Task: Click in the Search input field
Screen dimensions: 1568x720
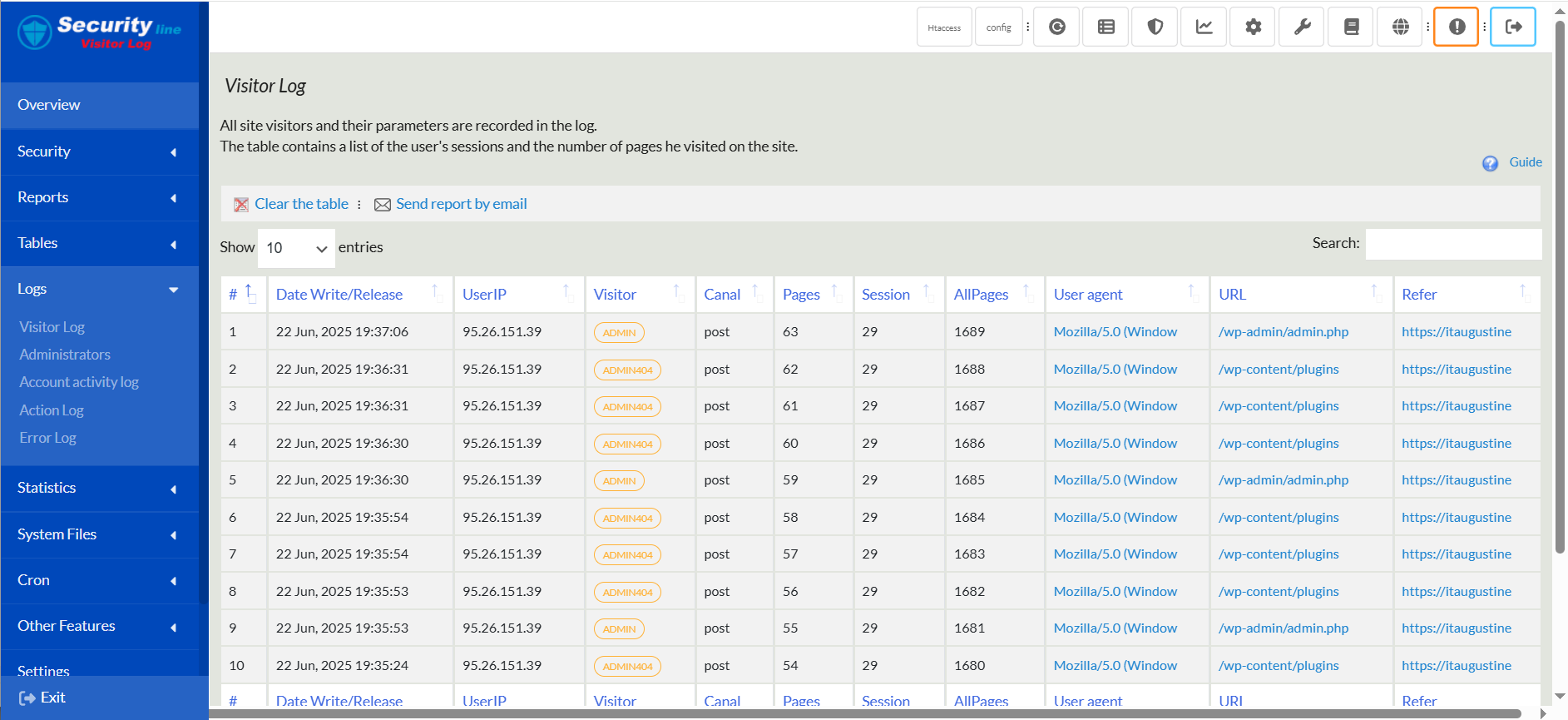Action: coord(1452,244)
